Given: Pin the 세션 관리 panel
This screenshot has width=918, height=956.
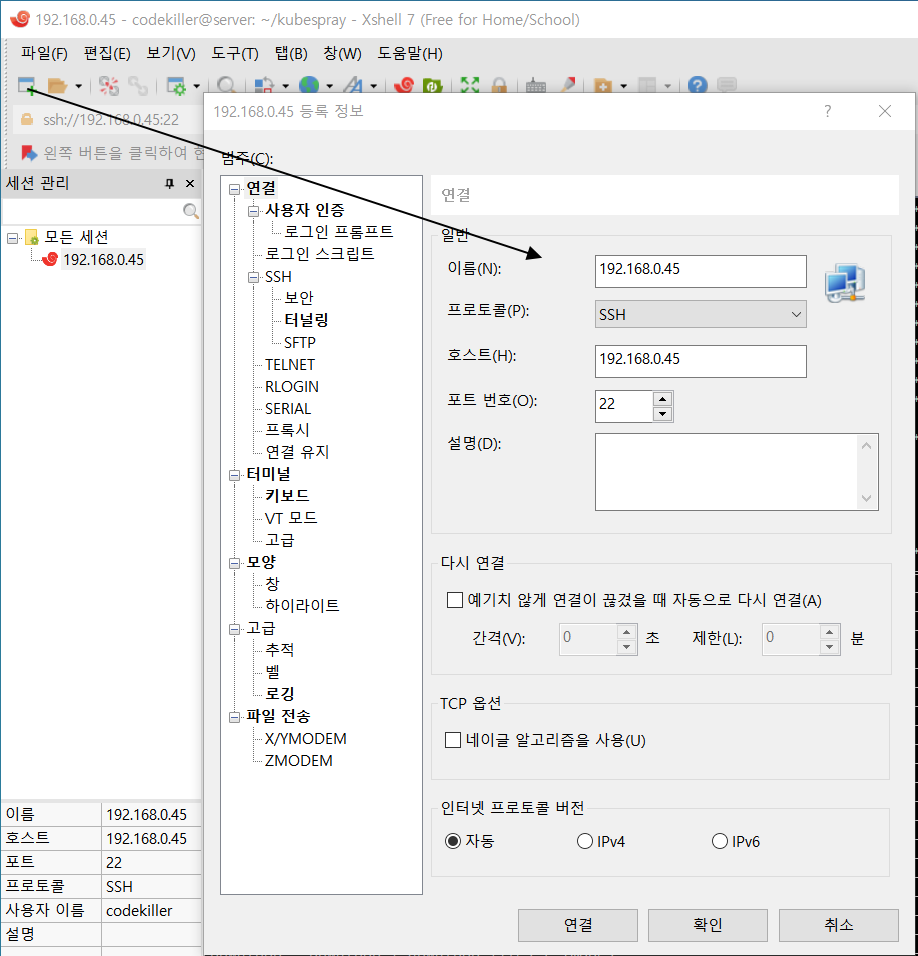Looking at the screenshot, I should coord(168,183).
